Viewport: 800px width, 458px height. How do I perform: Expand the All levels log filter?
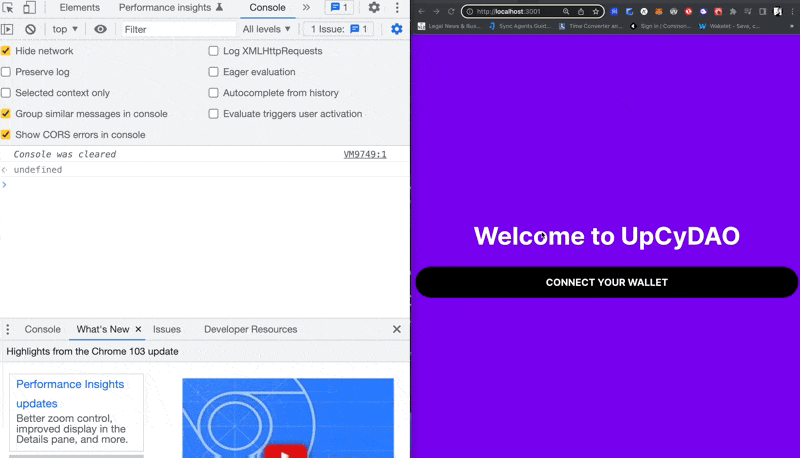(x=267, y=30)
